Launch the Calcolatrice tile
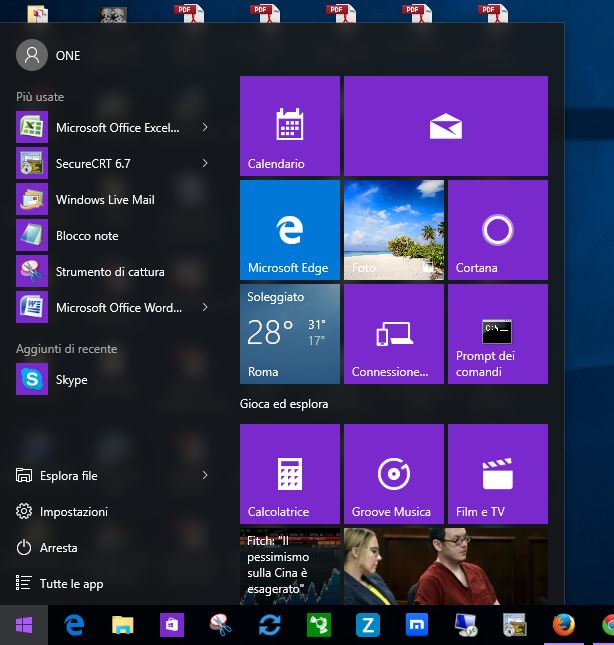614x645 pixels. (290, 474)
